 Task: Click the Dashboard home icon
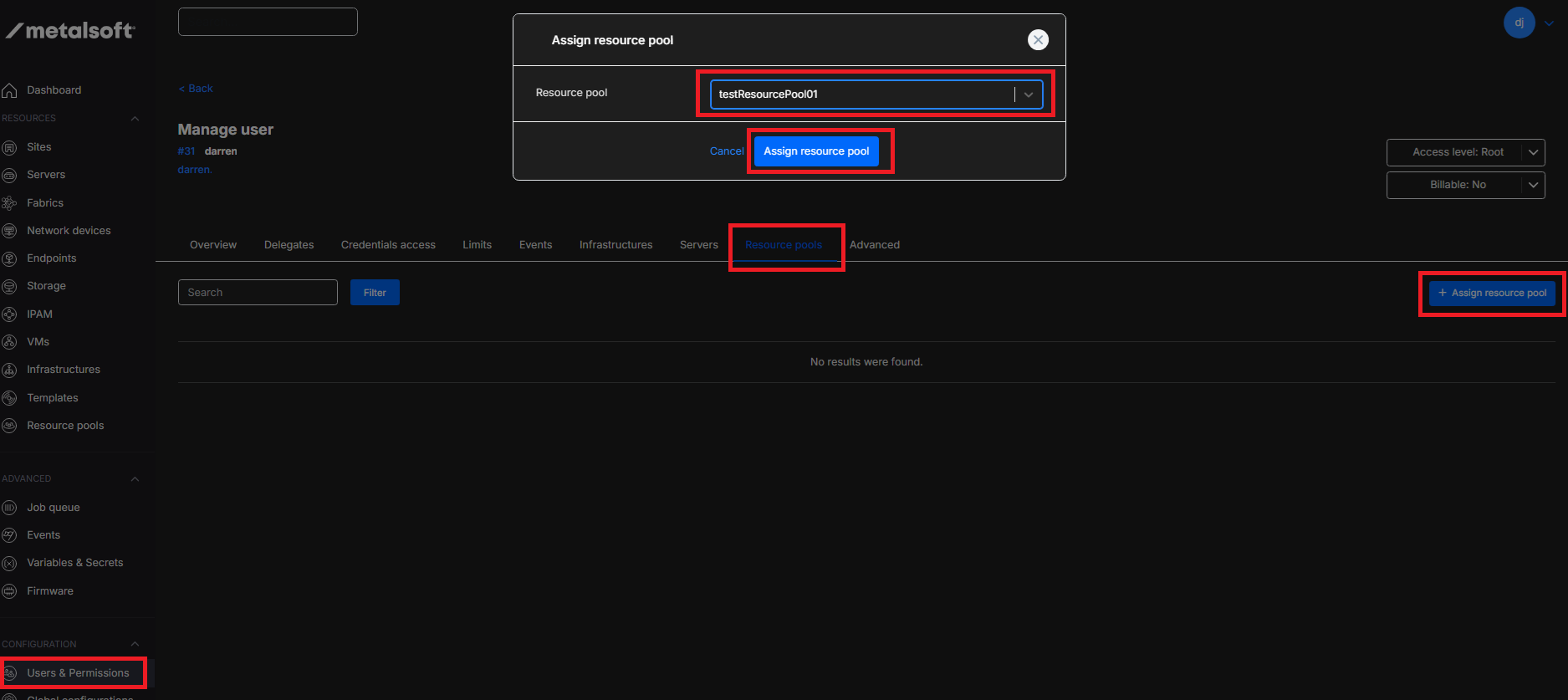pyautogui.click(x=10, y=90)
